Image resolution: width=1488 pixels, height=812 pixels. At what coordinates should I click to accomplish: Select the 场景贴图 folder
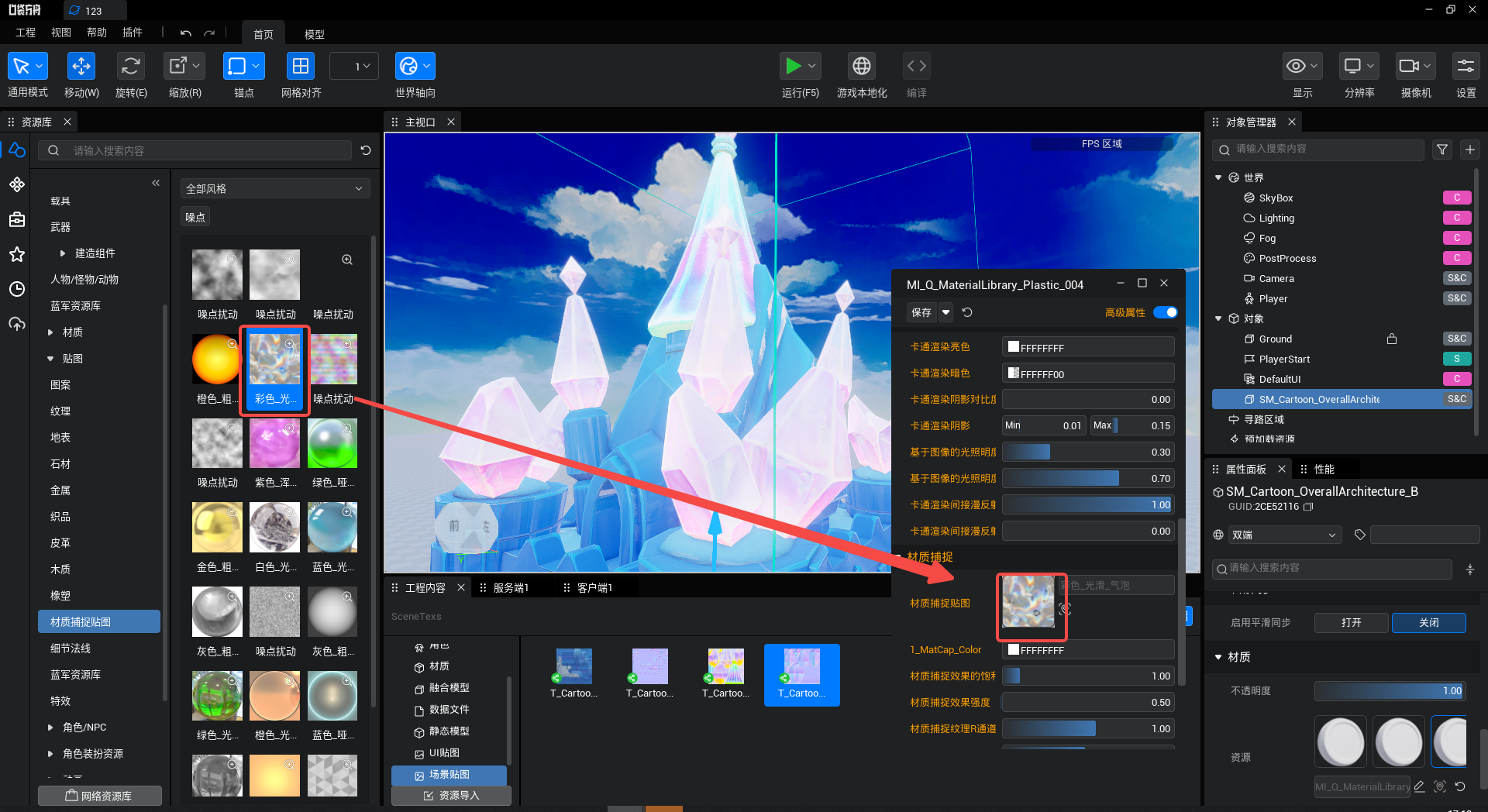(449, 775)
